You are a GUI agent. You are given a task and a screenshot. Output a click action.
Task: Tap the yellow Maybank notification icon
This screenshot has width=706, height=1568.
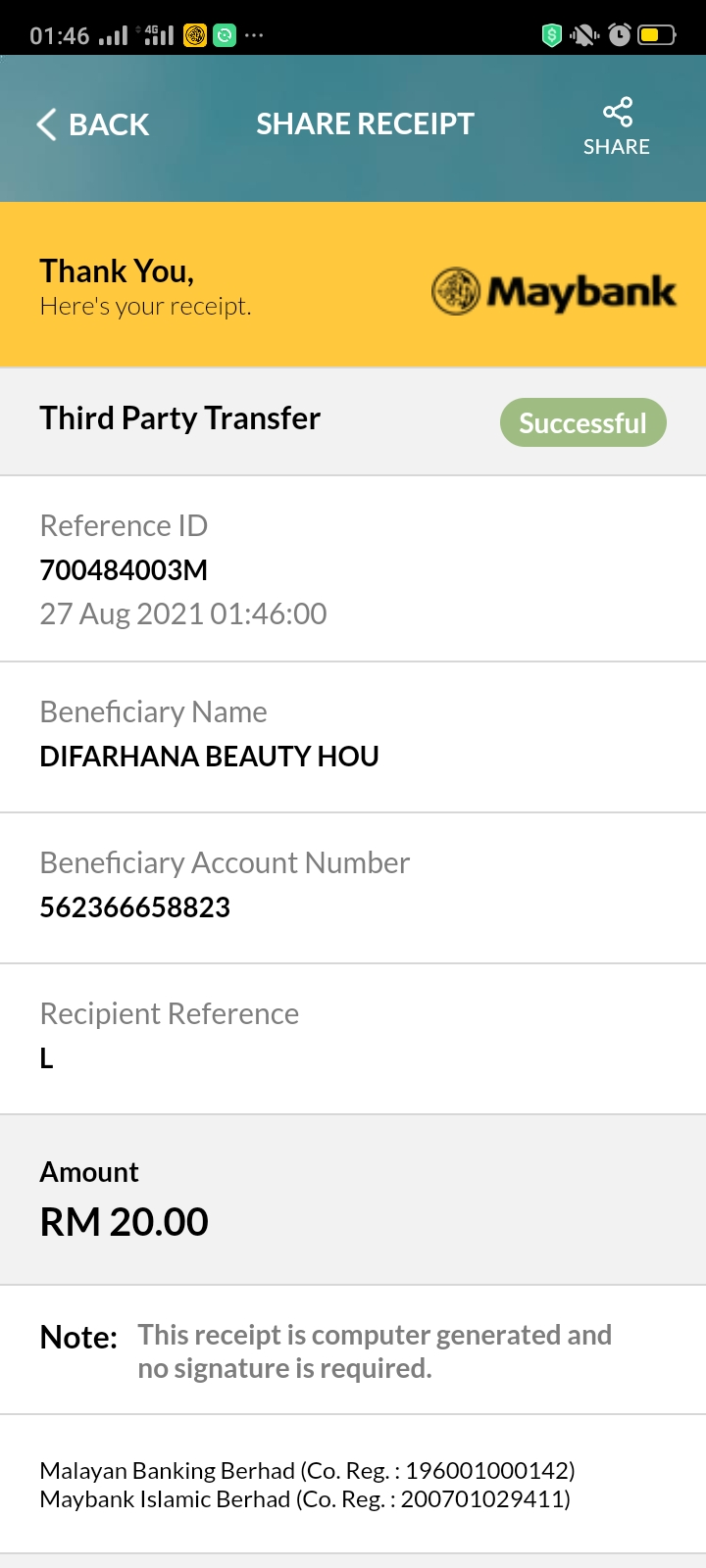point(195,36)
